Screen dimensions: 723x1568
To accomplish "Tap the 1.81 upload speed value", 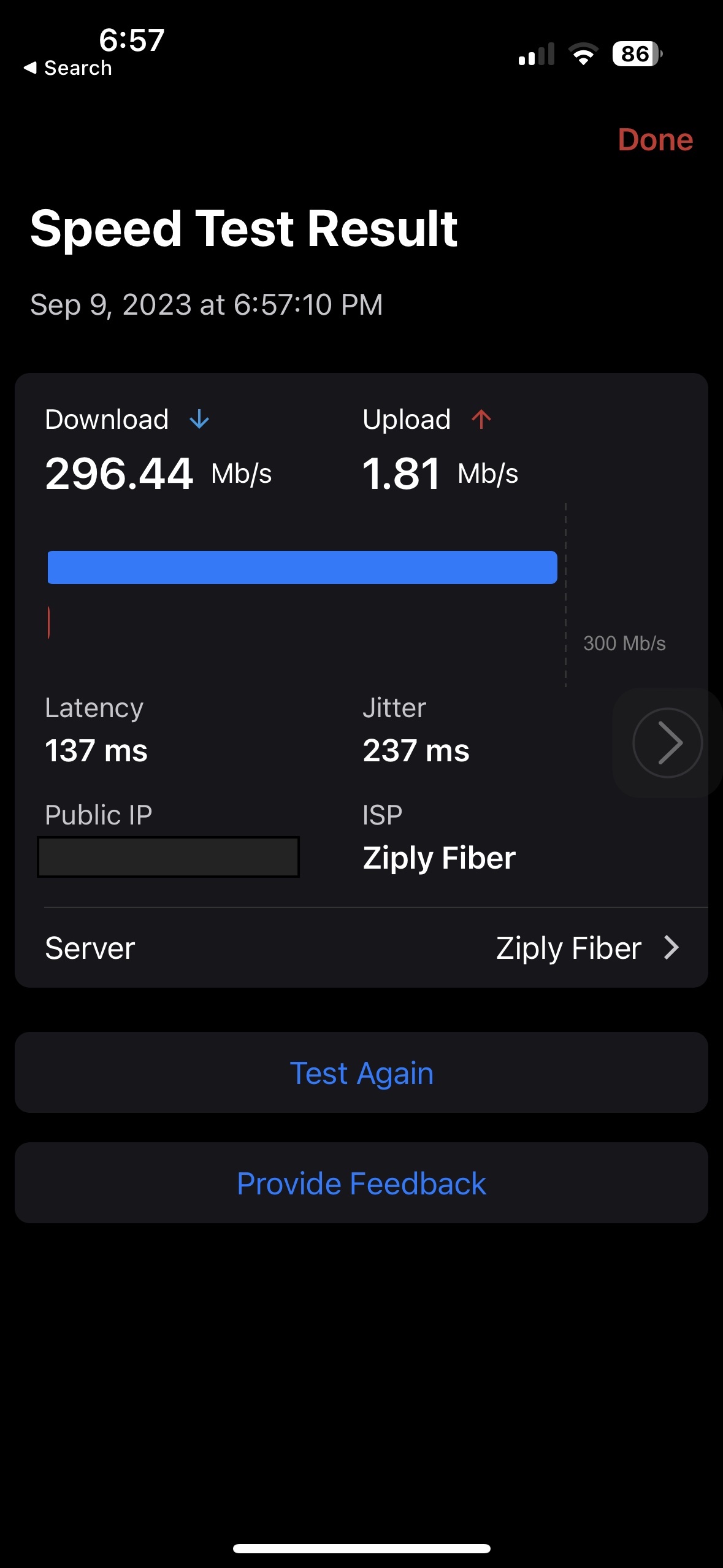I will pos(401,474).
